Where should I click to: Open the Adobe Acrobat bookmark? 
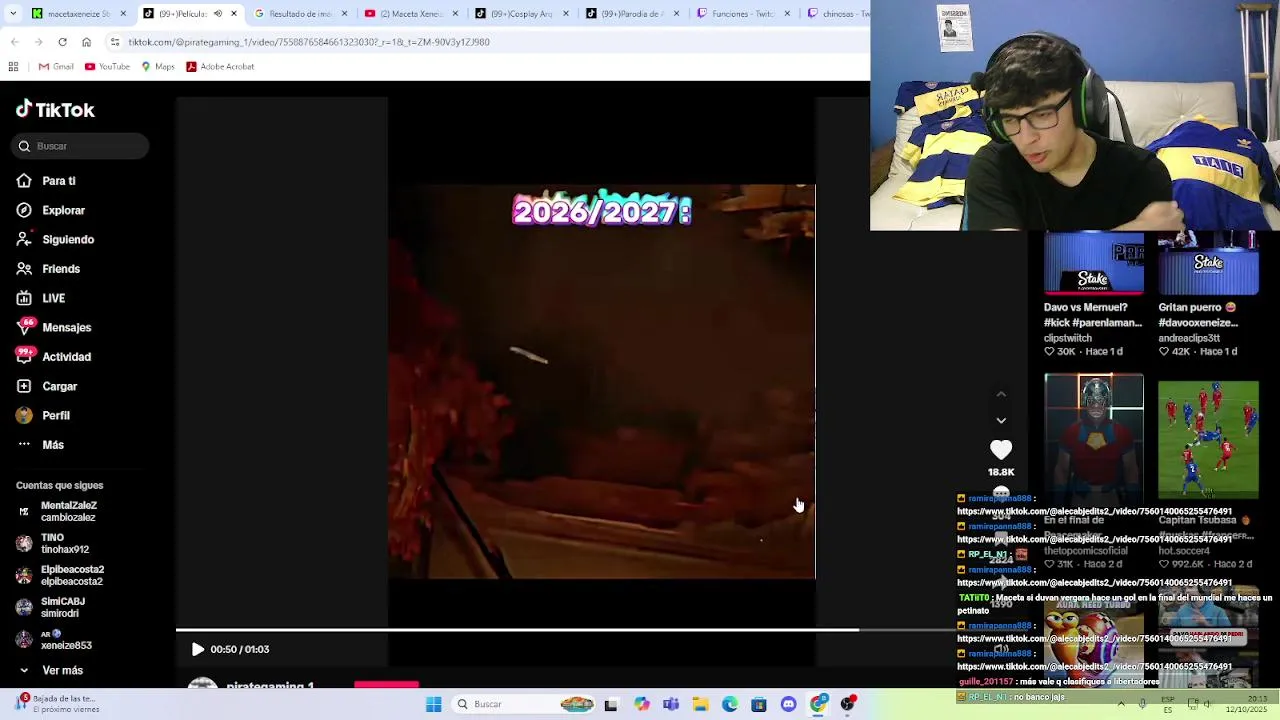[220, 67]
